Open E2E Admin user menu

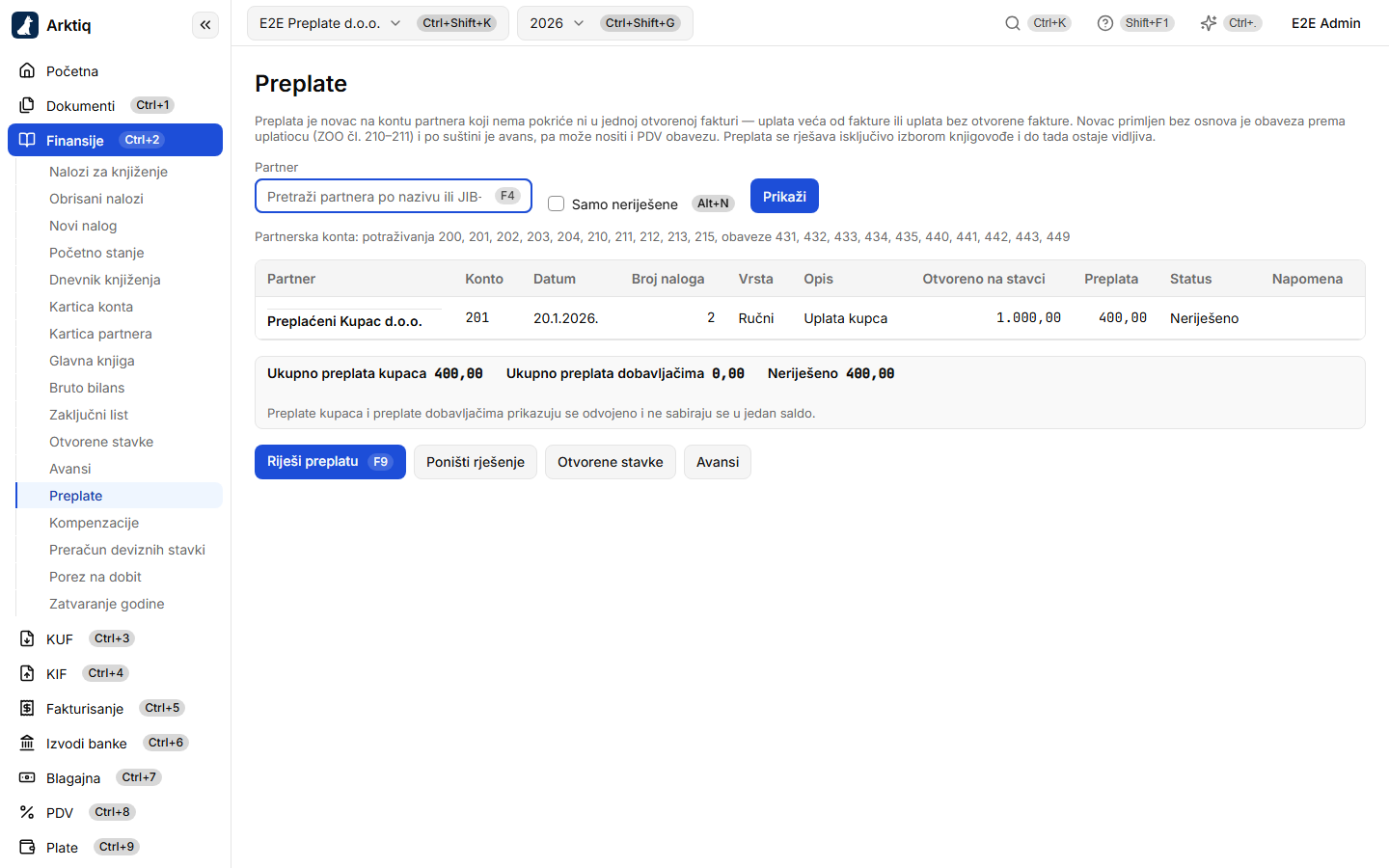[1326, 23]
